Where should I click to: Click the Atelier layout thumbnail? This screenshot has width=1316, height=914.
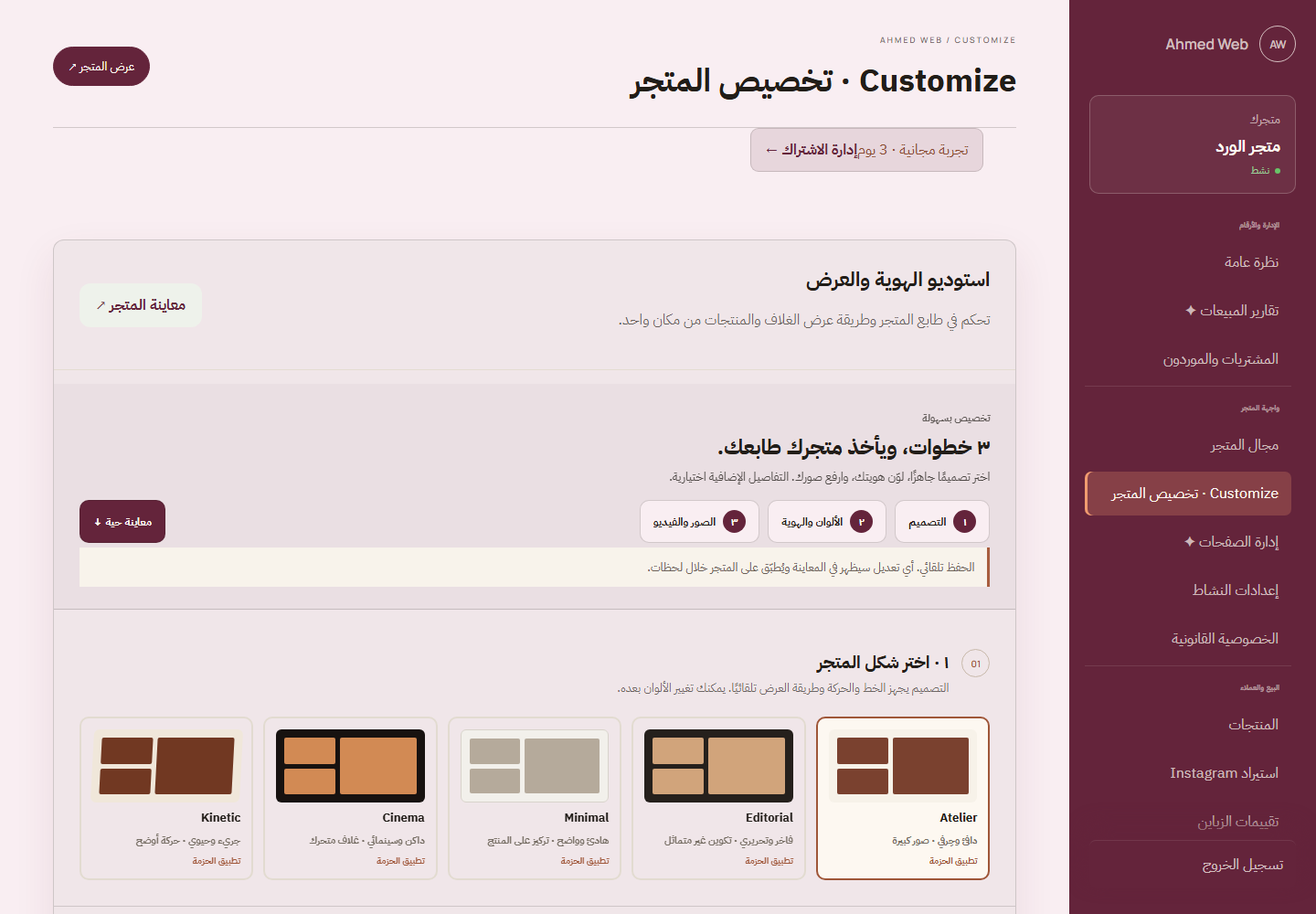tap(903, 766)
